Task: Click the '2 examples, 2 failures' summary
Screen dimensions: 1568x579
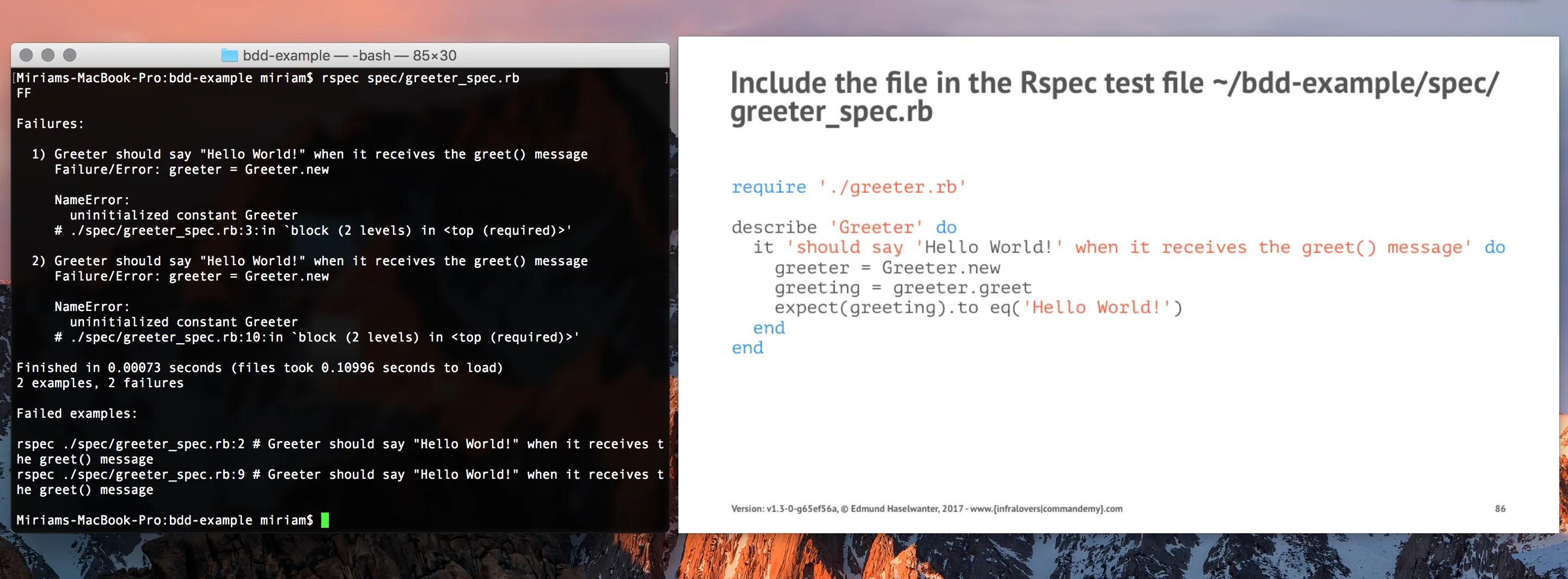Action: click(100, 383)
